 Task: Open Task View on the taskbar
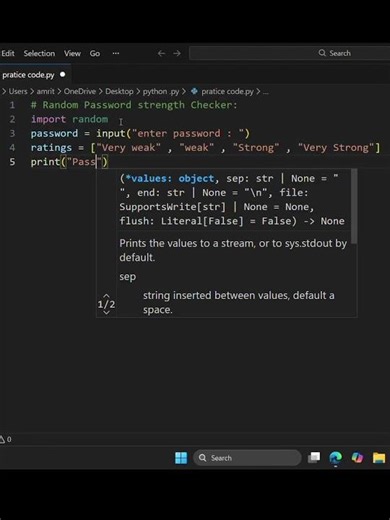pyautogui.click(x=314, y=458)
